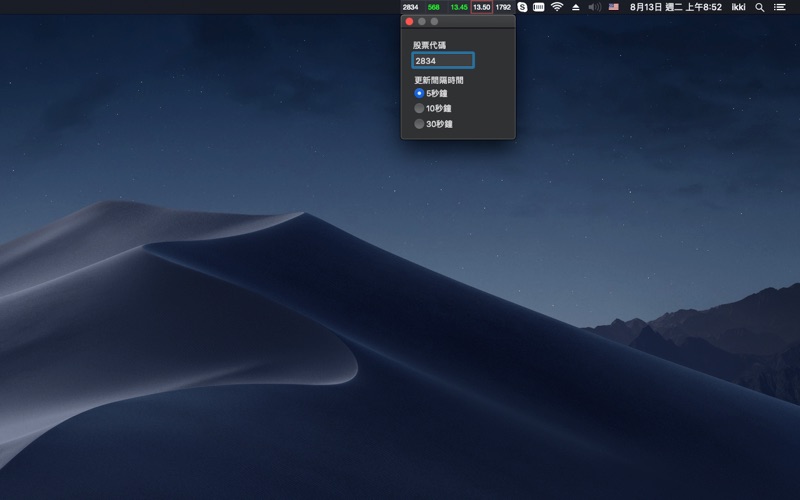Open the US flag input source menu
The image size is (800, 500).
pyautogui.click(x=613, y=7)
